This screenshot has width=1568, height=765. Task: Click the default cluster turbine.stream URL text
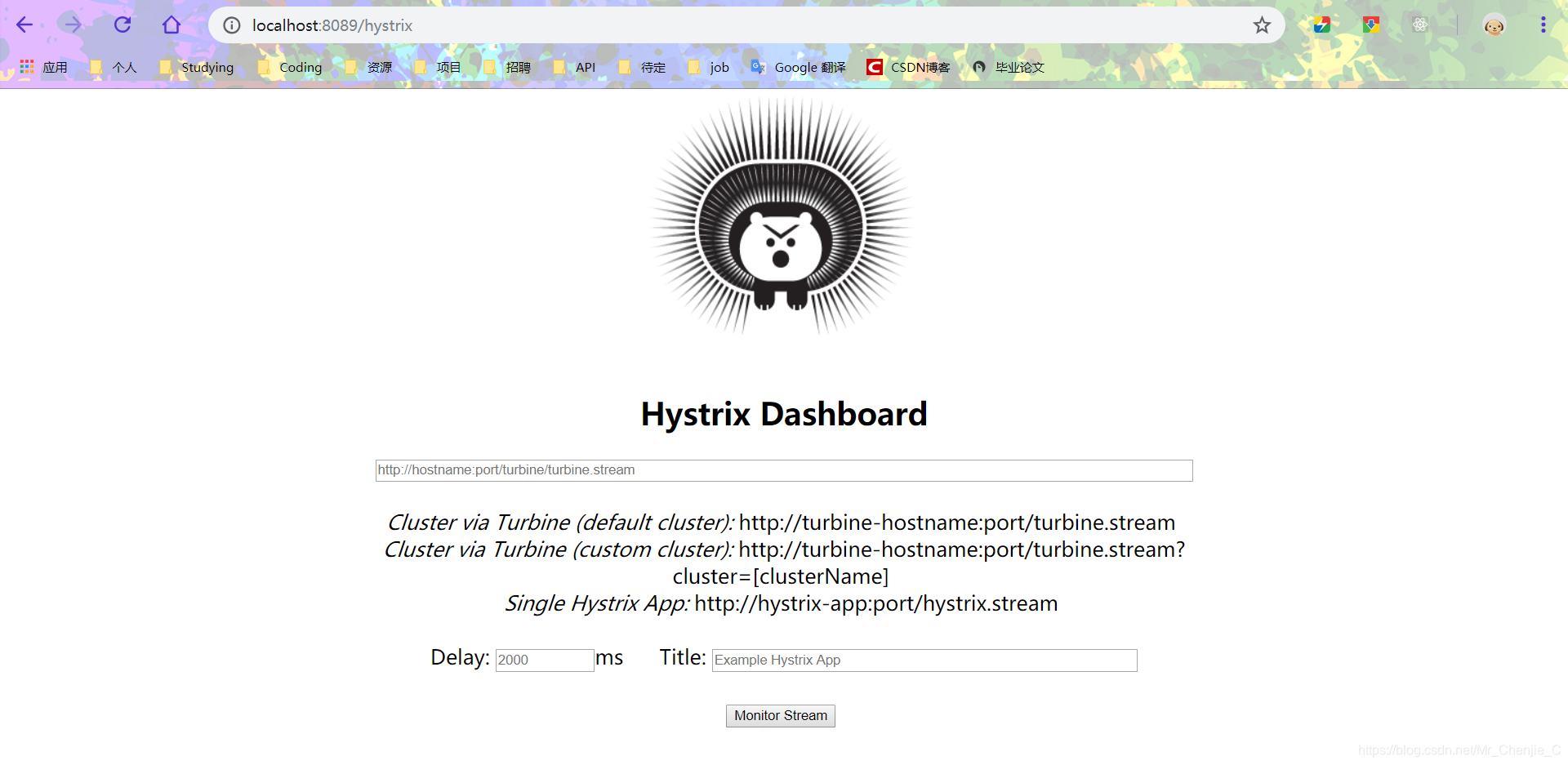coord(957,523)
